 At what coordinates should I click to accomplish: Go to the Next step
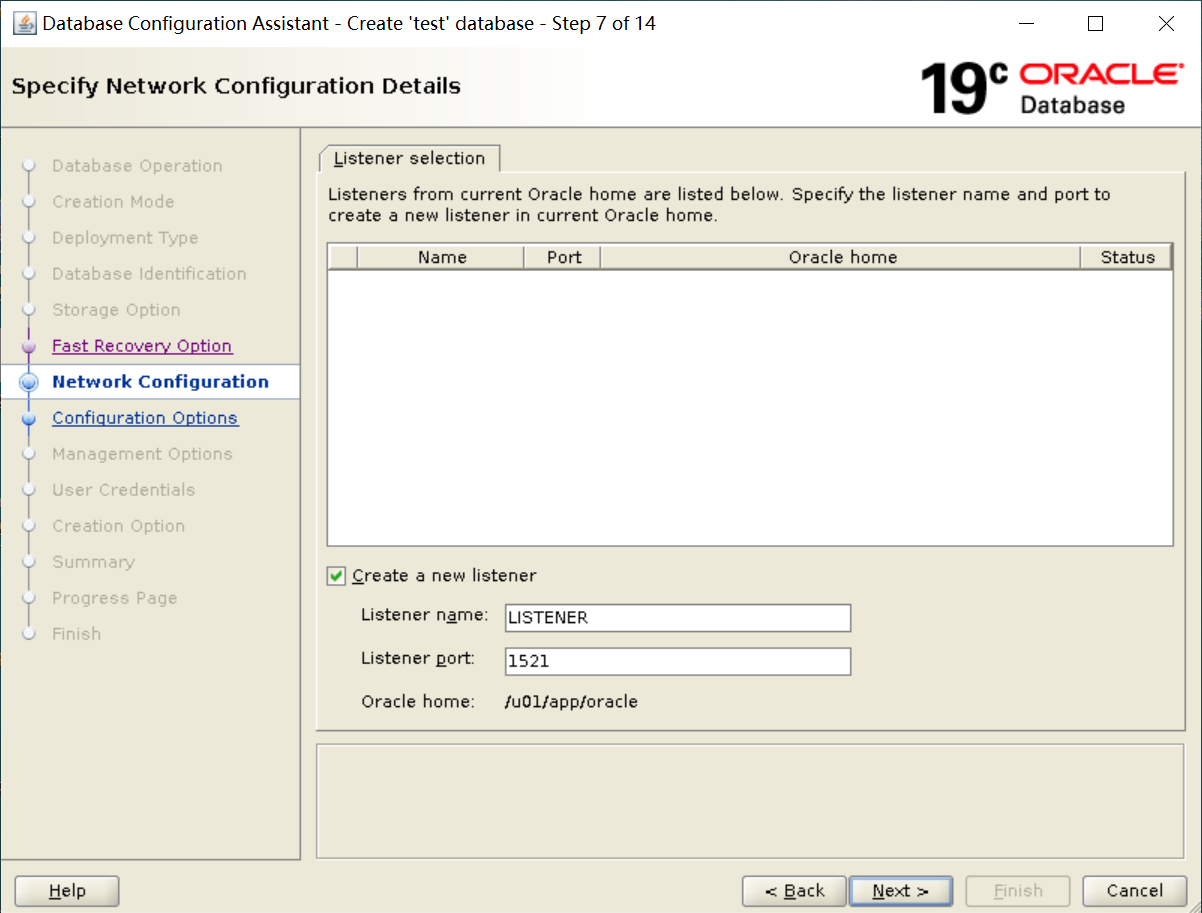900,891
